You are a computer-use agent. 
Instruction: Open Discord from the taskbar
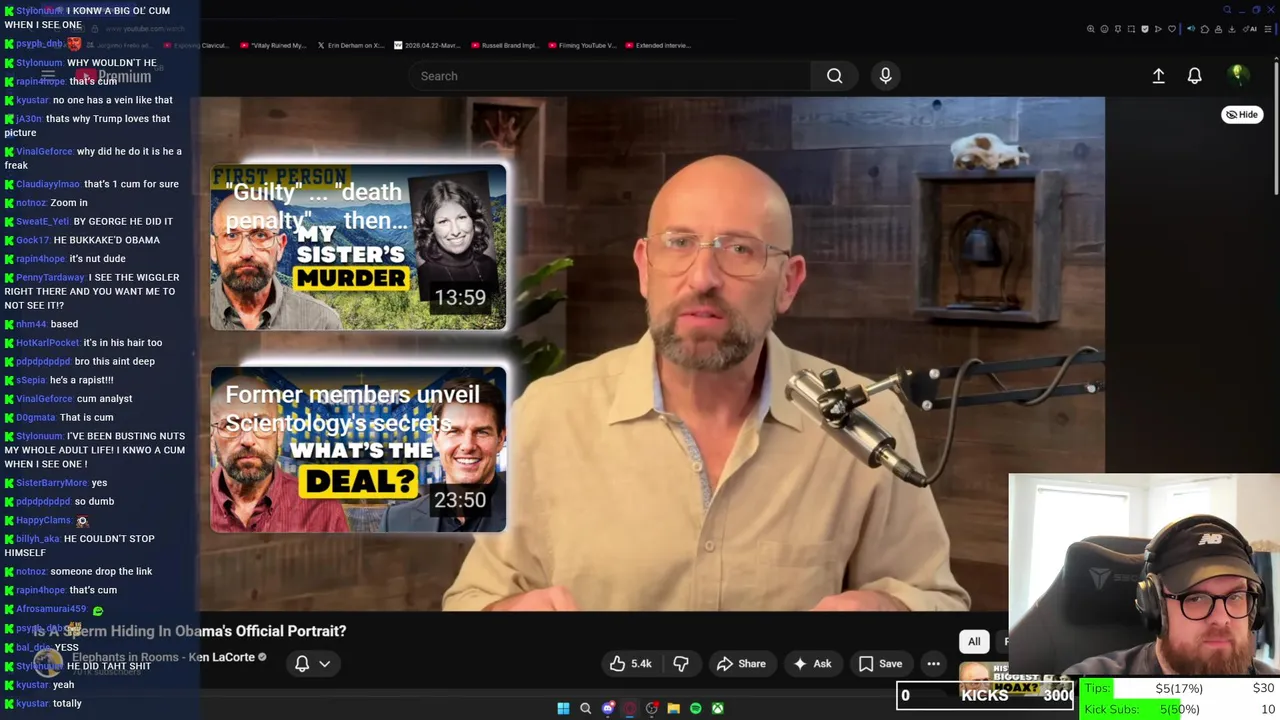pos(607,708)
